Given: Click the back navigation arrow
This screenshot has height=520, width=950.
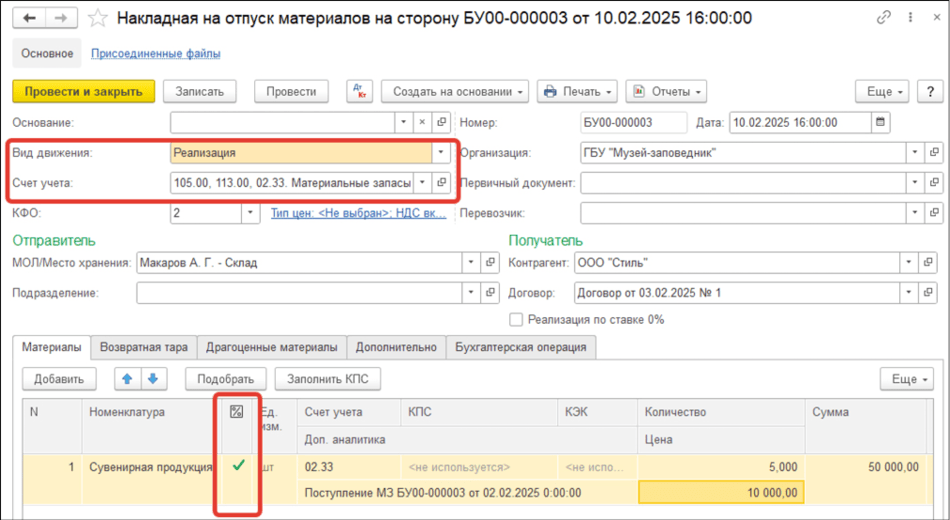Looking at the screenshot, I should pyautogui.click(x=29, y=18).
